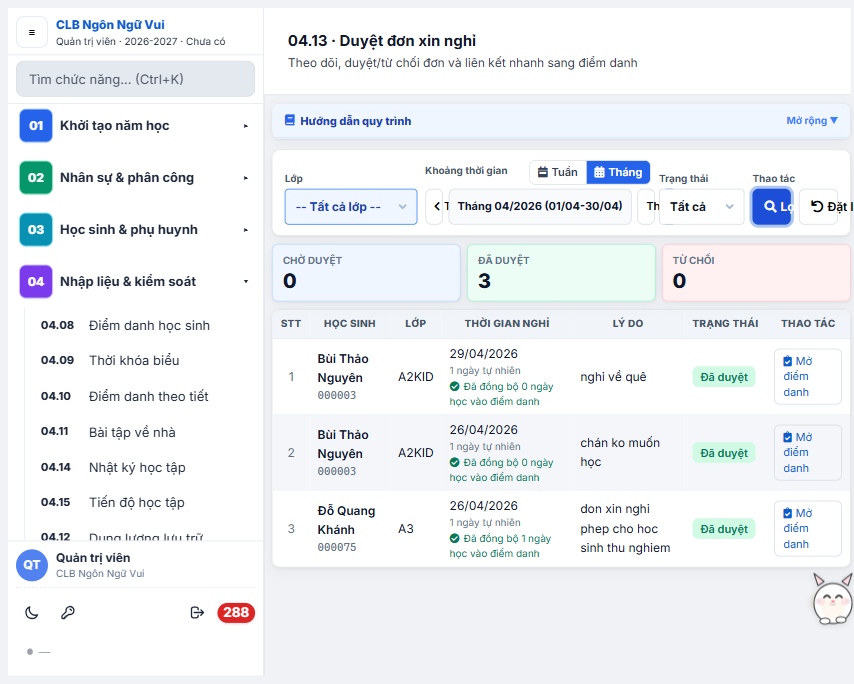Reset filters with the Đặt lại icon button
Screen dimensions: 854x684
tap(819, 206)
